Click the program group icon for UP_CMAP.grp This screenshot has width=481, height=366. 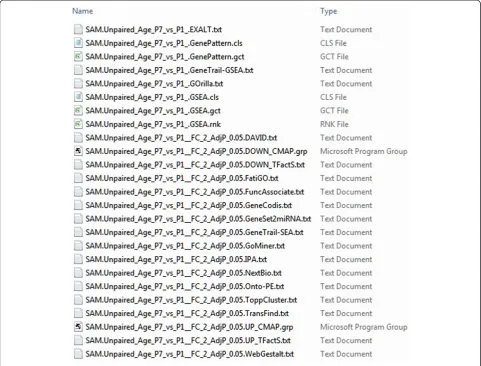[78, 327]
